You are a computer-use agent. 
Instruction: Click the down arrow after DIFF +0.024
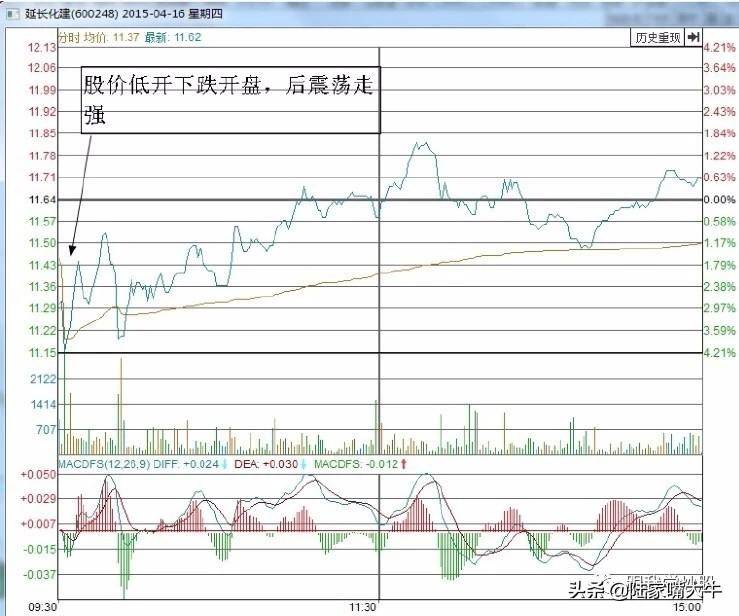tap(225, 464)
